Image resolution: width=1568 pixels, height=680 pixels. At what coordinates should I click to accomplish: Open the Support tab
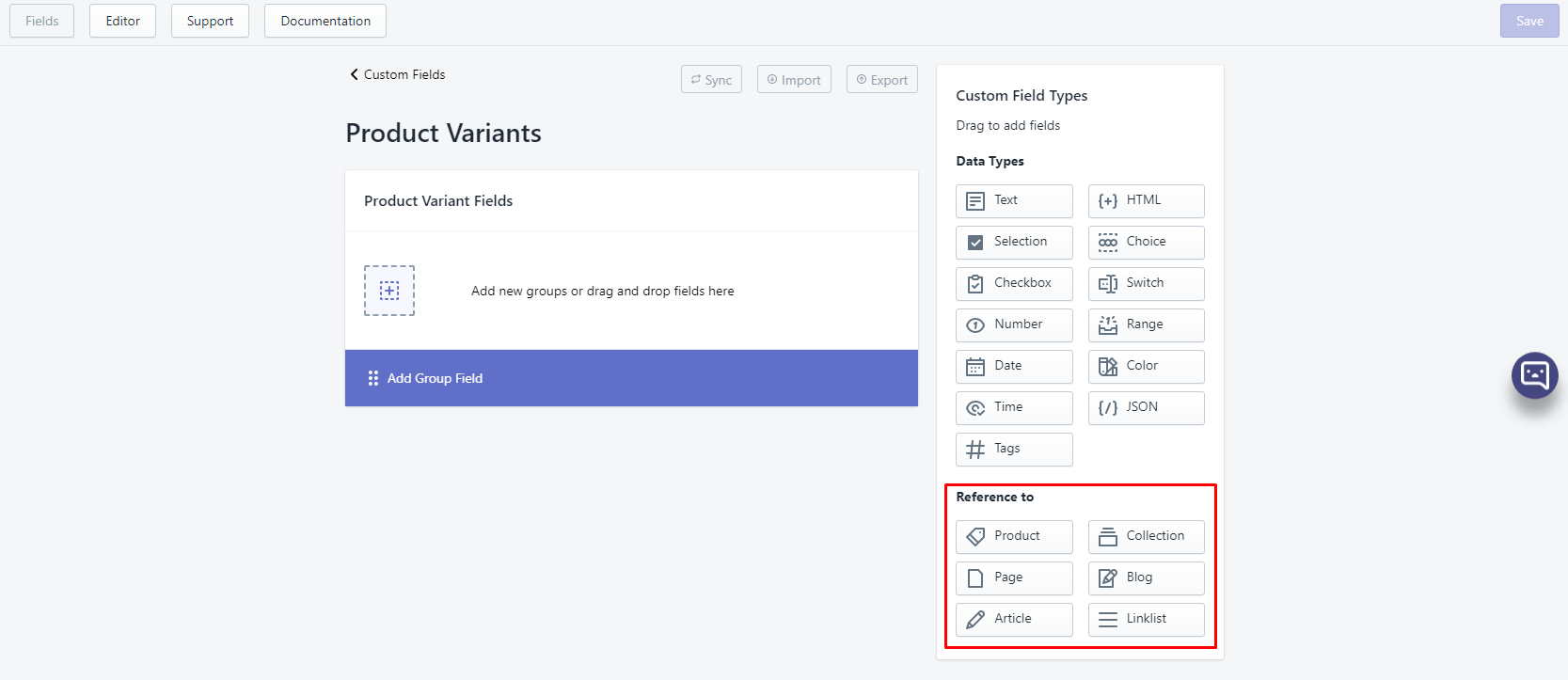(x=210, y=21)
